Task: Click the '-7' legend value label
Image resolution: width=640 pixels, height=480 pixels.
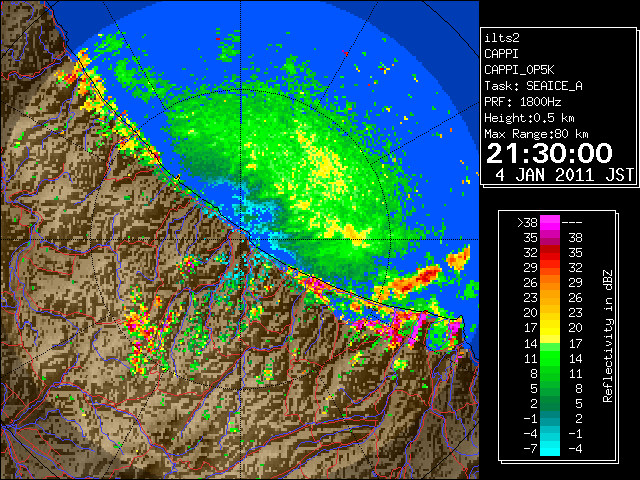Action: [x=531, y=448]
